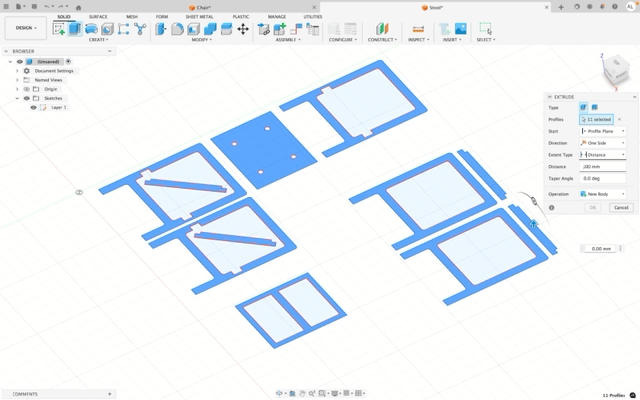Activate the radio button beside Unsaved component
640x400 pixels.
68,62
